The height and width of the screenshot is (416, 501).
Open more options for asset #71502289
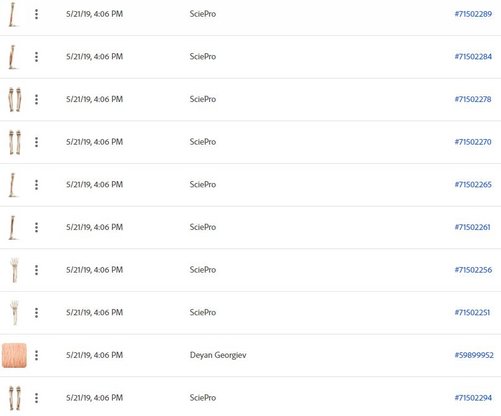click(36, 14)
